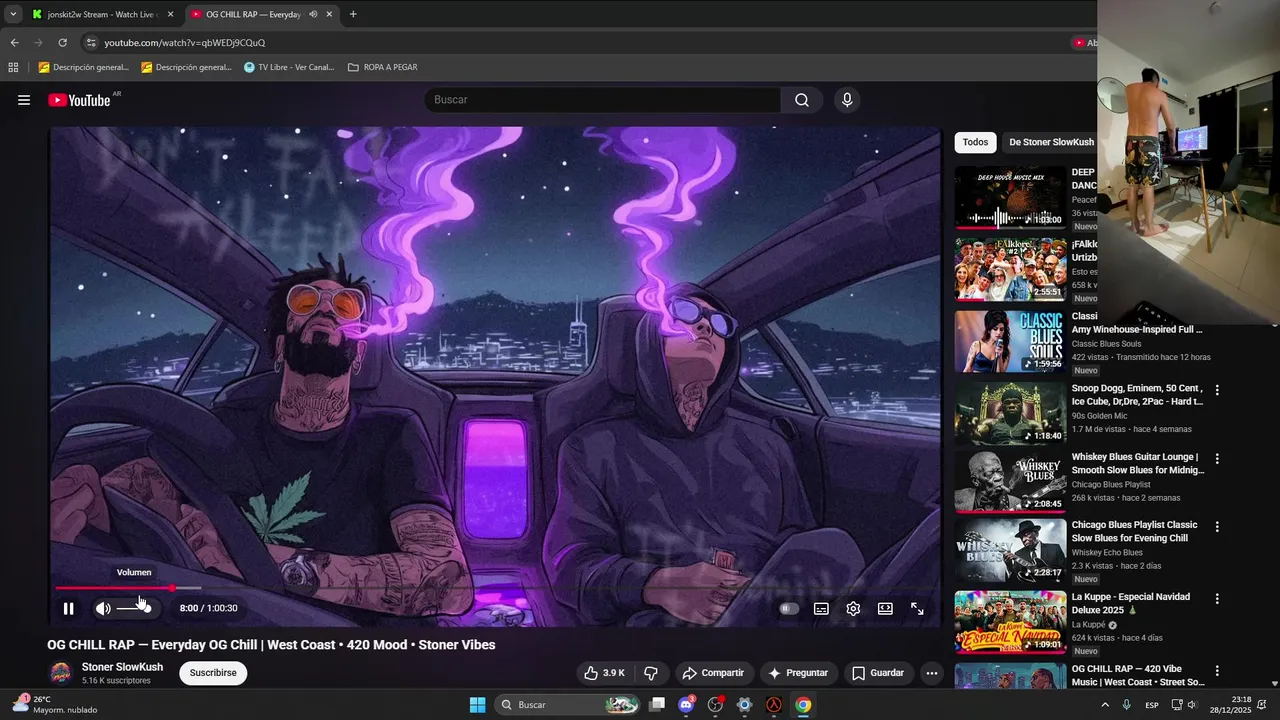Open the ROPA A PEGAR bookmarks folder
This screenshot has width=1280, height=720.
(x=382, y=67)
